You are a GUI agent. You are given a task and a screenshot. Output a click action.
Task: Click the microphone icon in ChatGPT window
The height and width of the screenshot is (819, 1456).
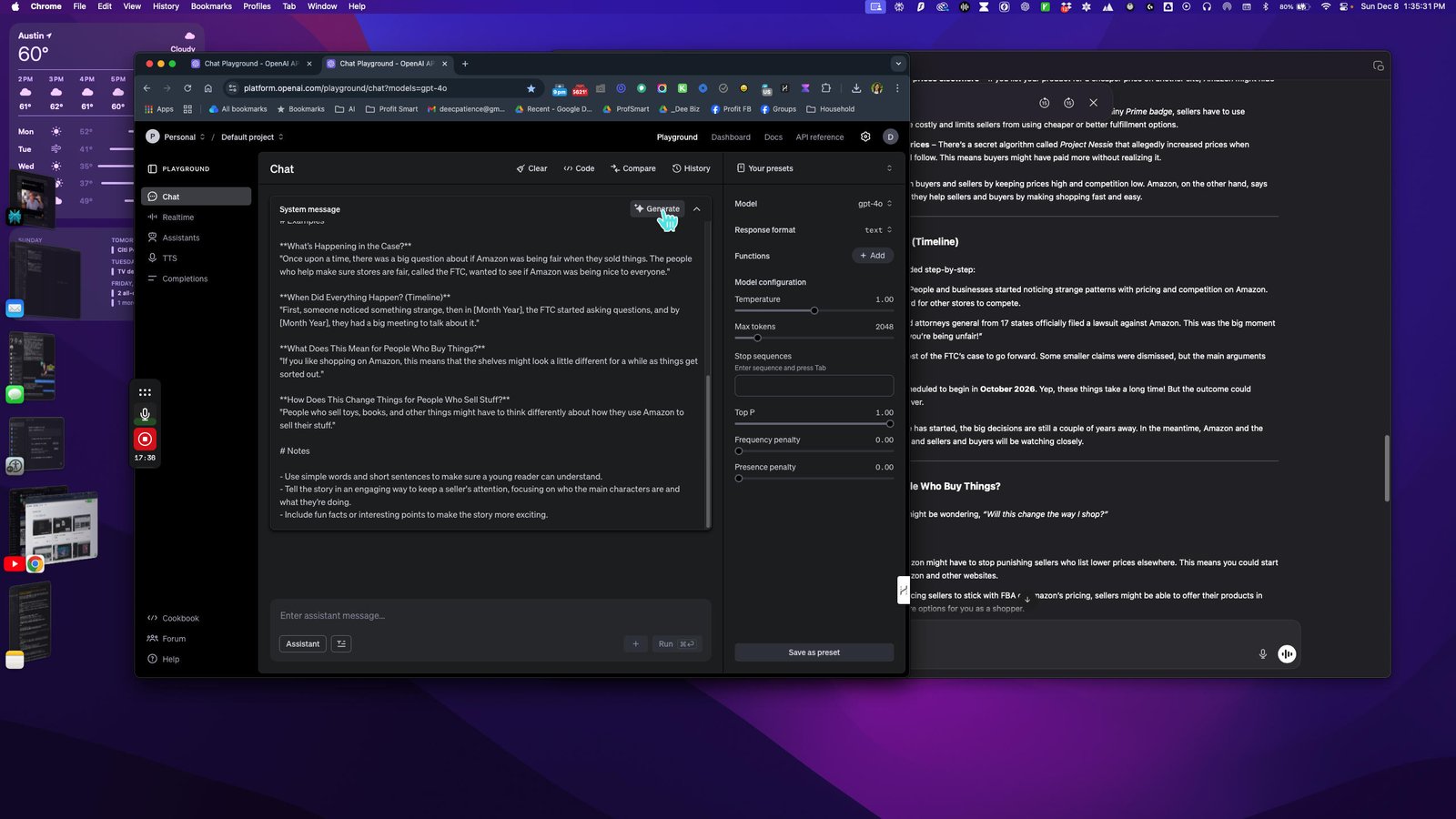tap(1262, 653)
